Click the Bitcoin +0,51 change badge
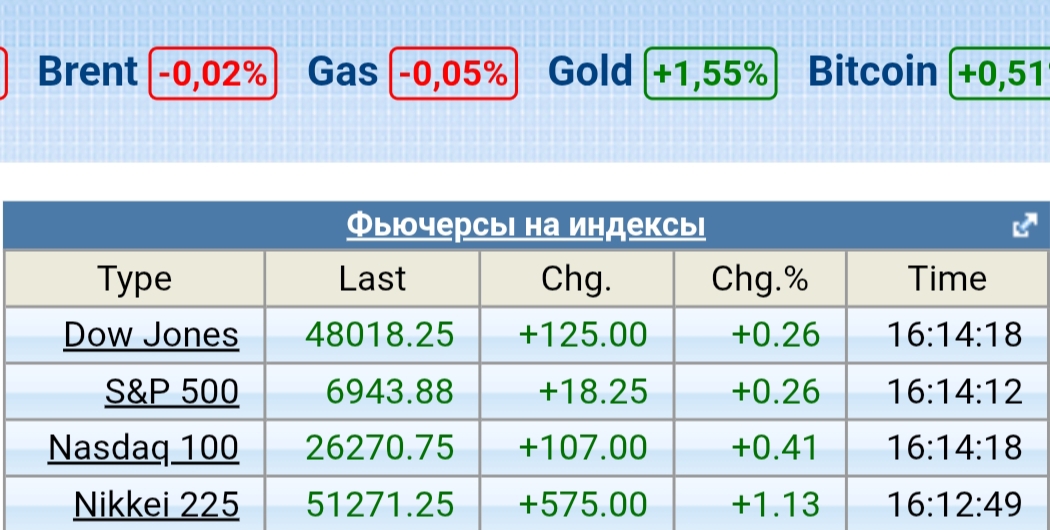The width and height of the screenshot is (1050, 530). [999, 73]
